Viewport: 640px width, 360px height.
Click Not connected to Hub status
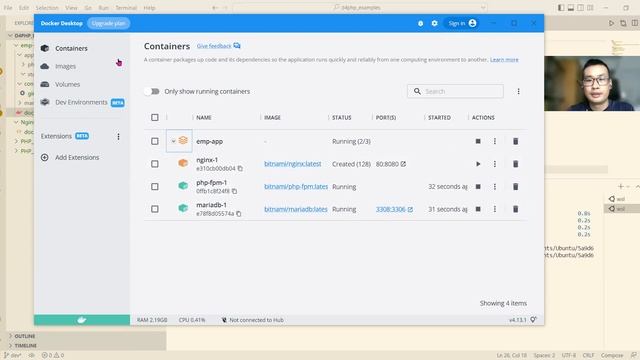pyautogui.click(x=252, y=320)
